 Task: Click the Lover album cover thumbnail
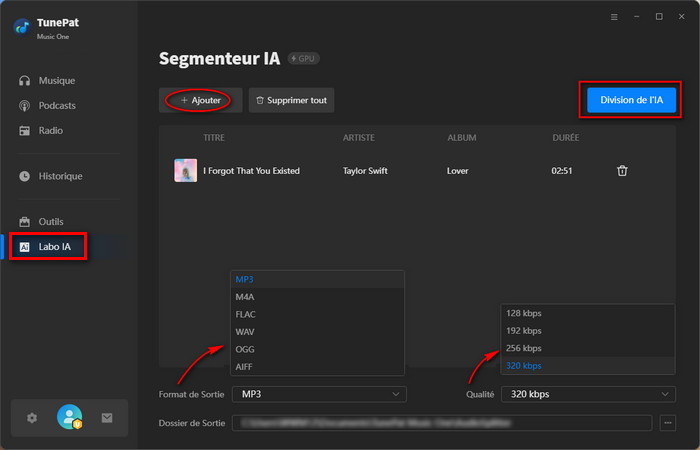point(185,171)
